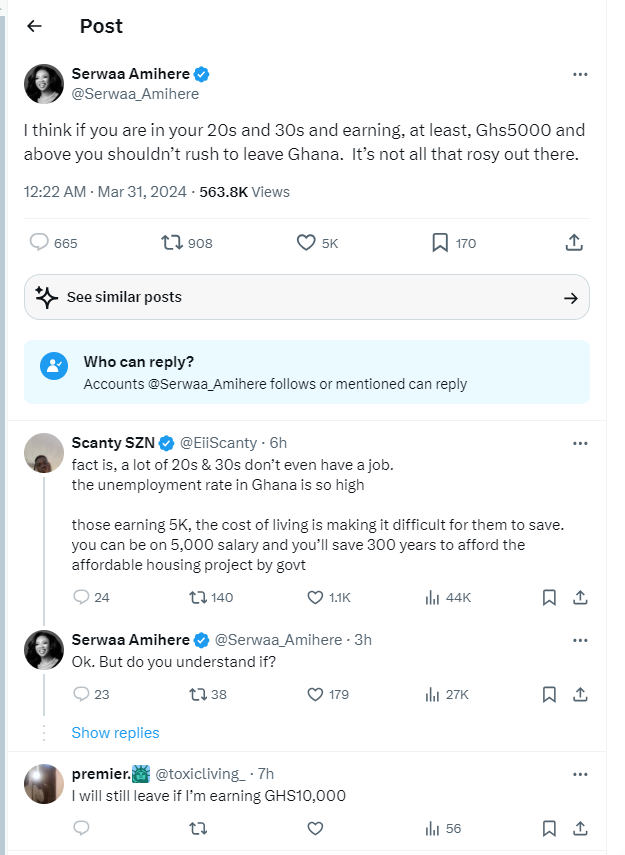Repost Serwaa Amihere's main post

(172, 243)
